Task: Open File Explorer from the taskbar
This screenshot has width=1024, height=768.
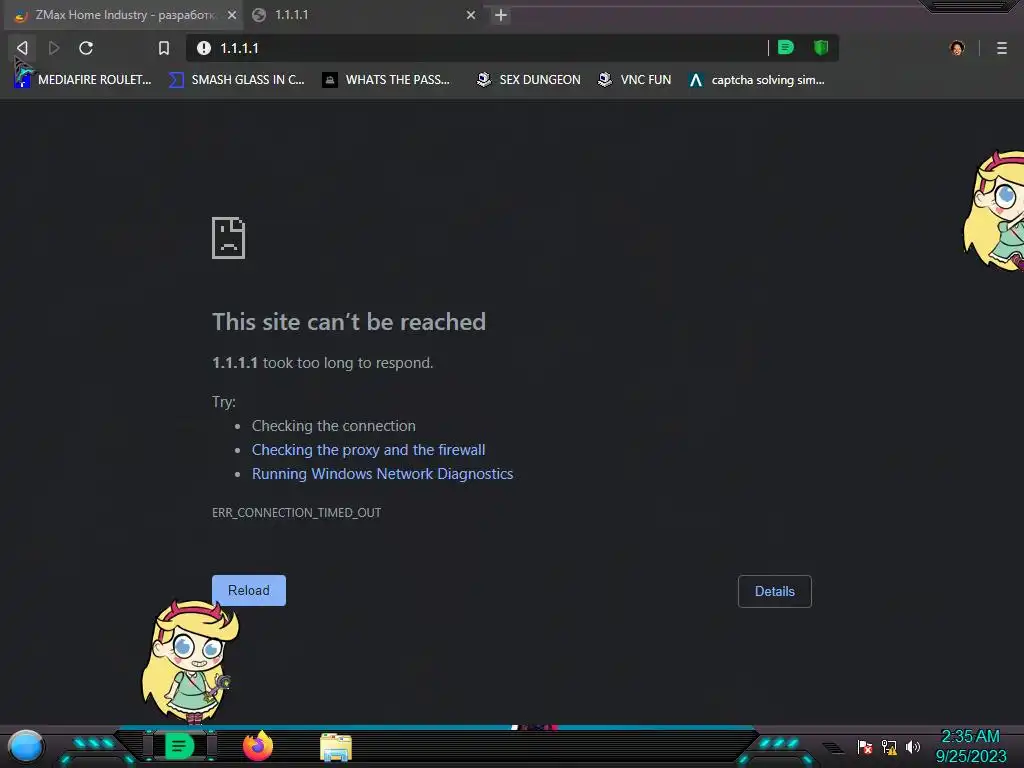Action: [x=336, y=747]
